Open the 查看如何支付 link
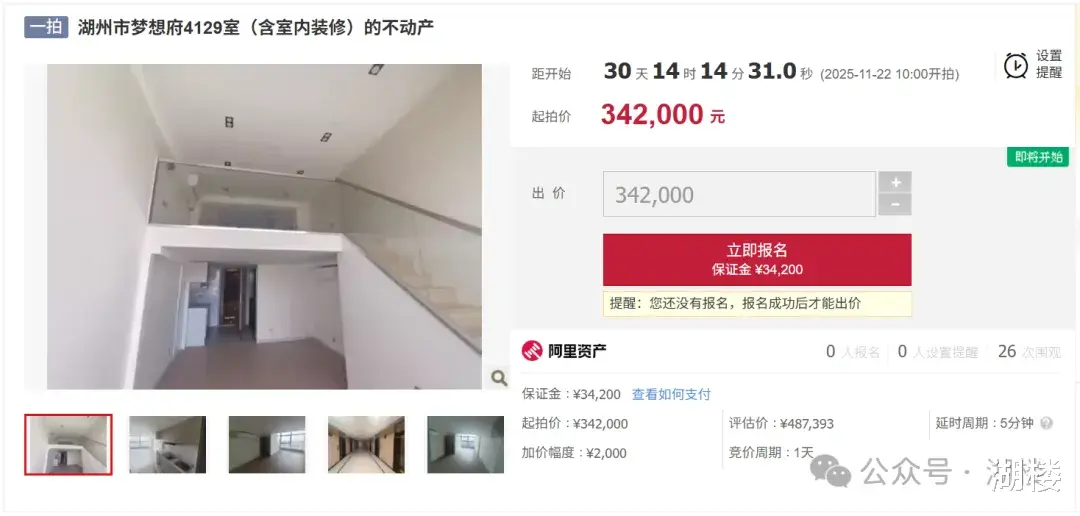 (x=671, y=395)
